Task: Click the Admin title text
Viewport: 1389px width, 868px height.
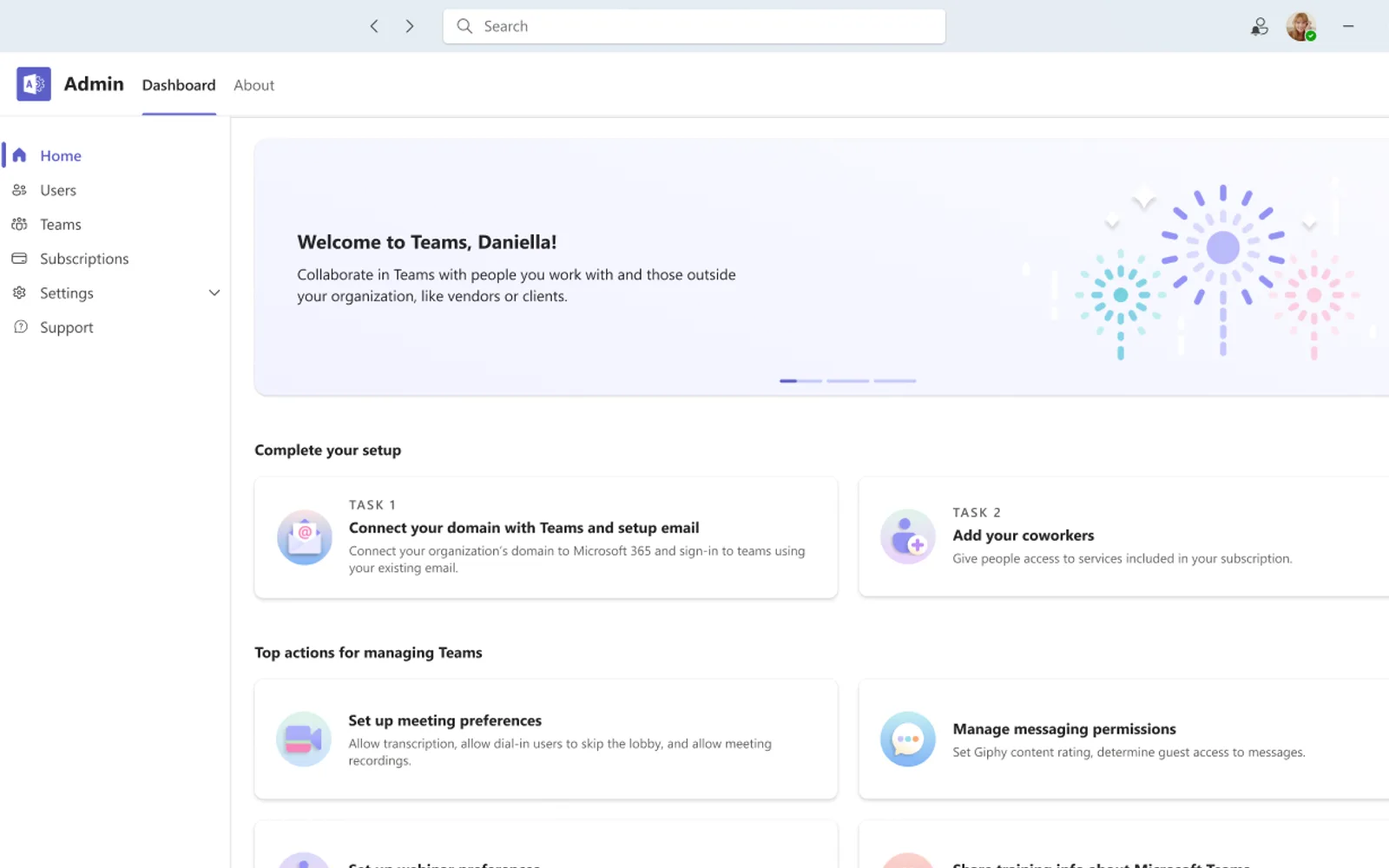Action: pyautogui.click(x=94, y=84)
